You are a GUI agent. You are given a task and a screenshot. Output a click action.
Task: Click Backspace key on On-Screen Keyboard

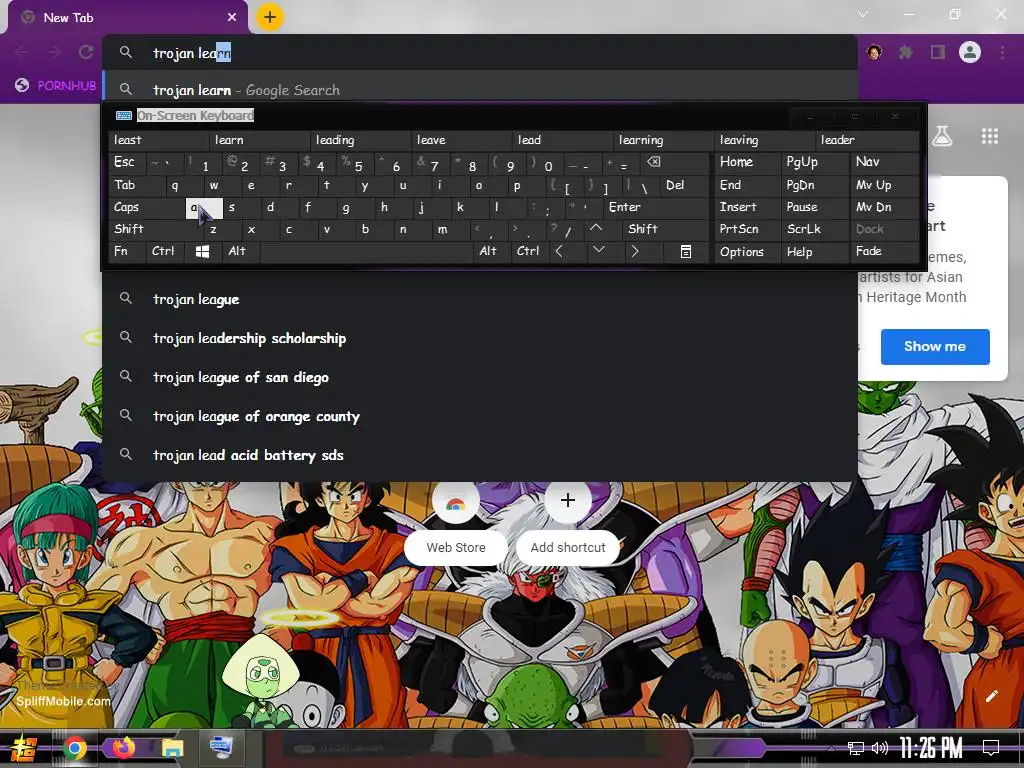(x=654, y=162)
